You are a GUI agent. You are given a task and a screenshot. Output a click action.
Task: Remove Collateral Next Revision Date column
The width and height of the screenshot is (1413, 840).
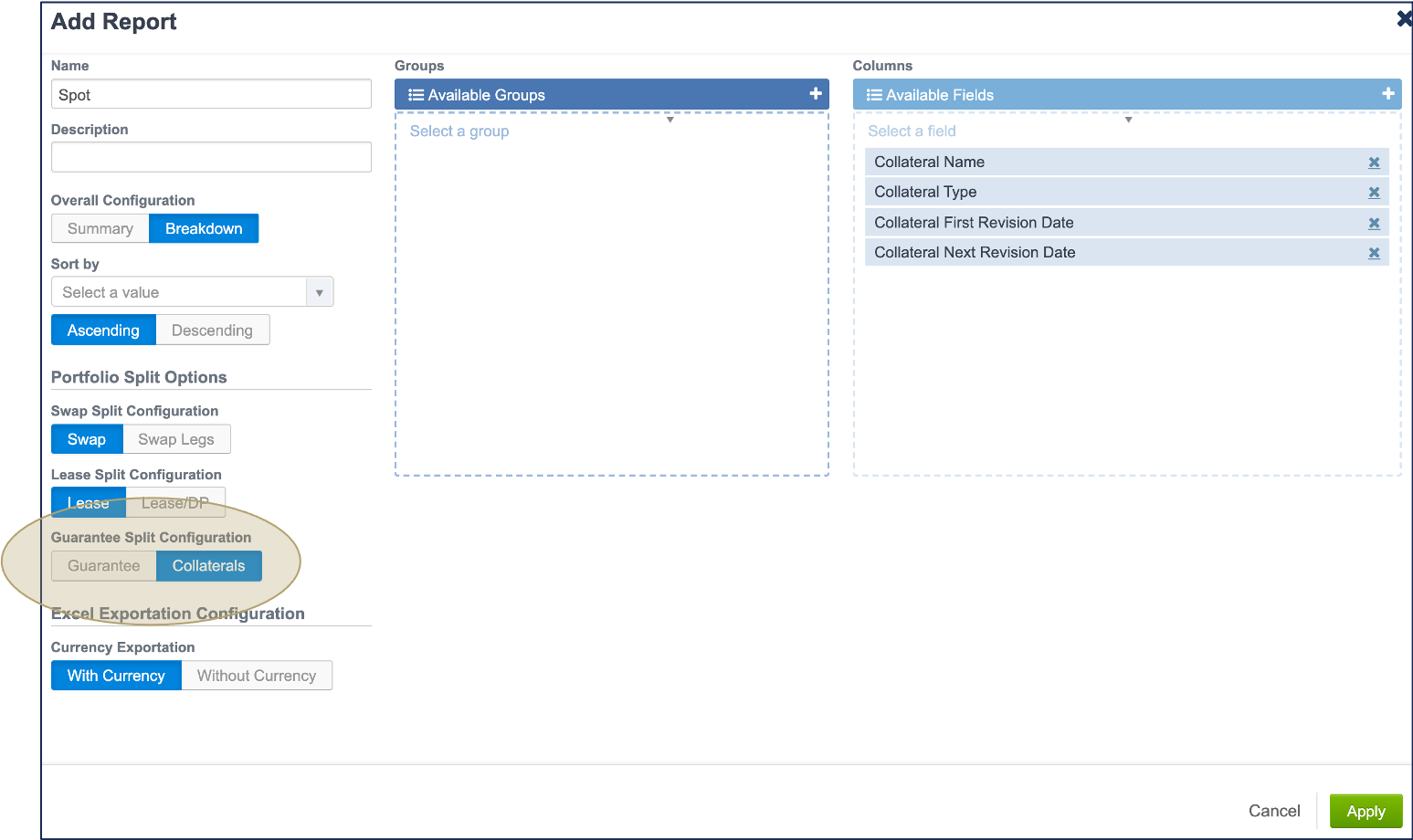click(x=1374, y=254)
